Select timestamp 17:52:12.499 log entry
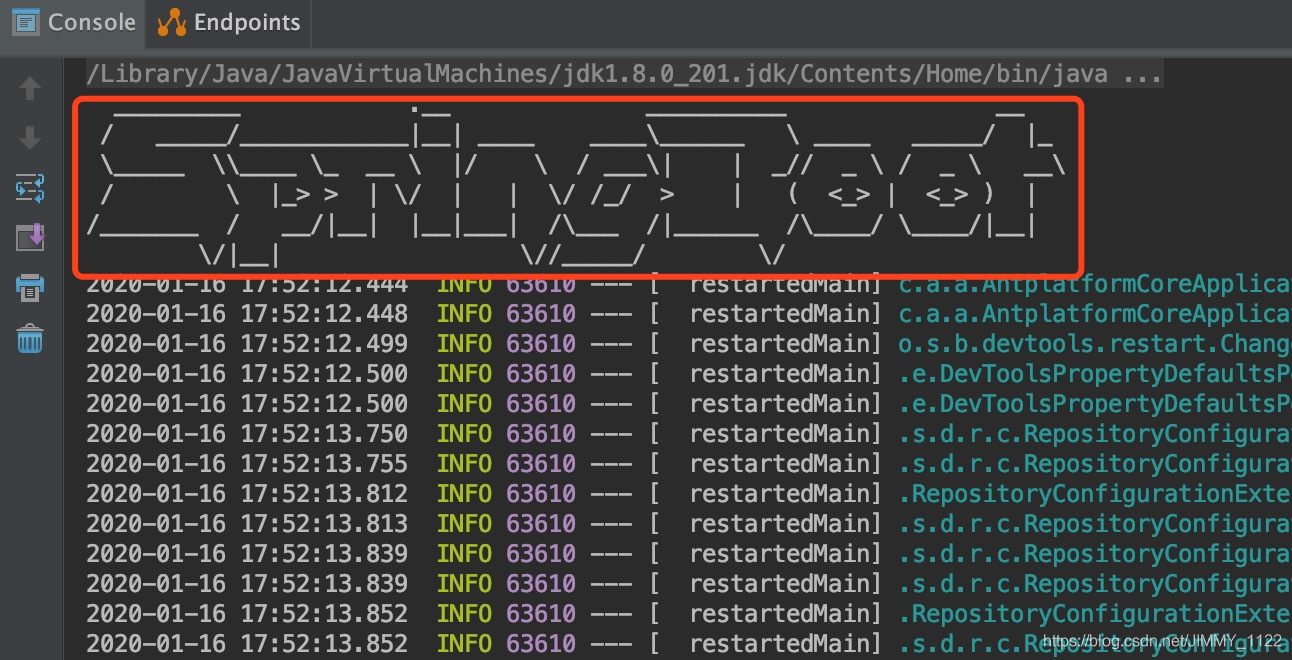This screenshot has width=1292, height=660. coord(247,344)
